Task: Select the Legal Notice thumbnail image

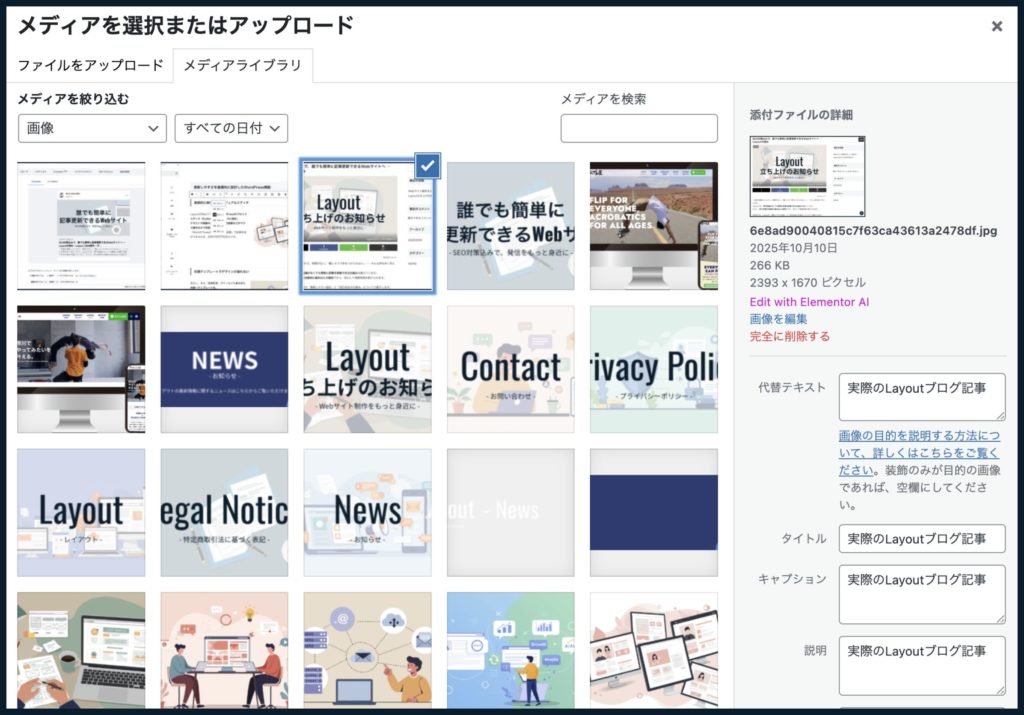Action: 224,512
